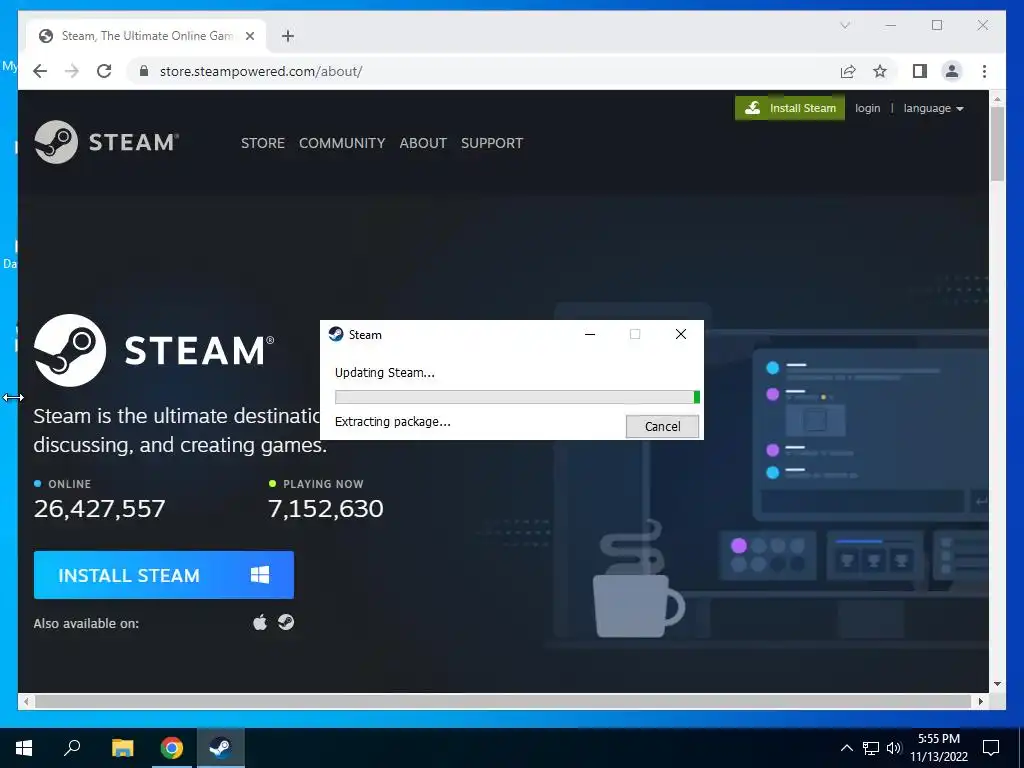The image size is (1024, 768).
Task: Open the ABOUT menu item
Action: pyautogui.click(x=423, y=143)
